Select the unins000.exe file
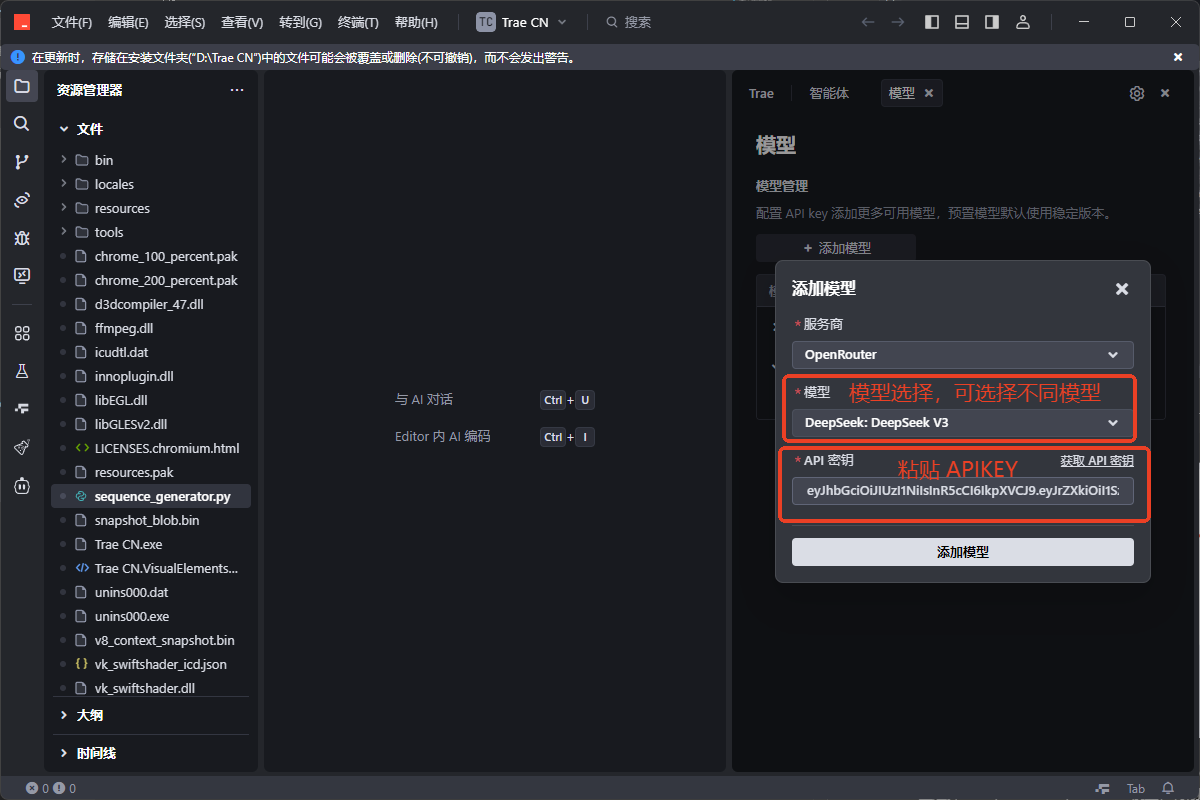 (x=151, y=616)
